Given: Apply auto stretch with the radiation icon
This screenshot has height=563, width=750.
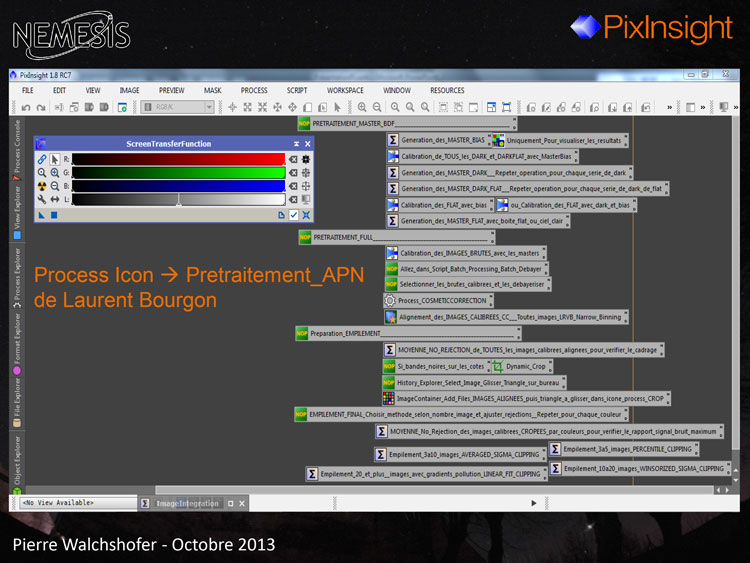Looking at the screenshot, I should pyautogui.click(x=42, y=186).
